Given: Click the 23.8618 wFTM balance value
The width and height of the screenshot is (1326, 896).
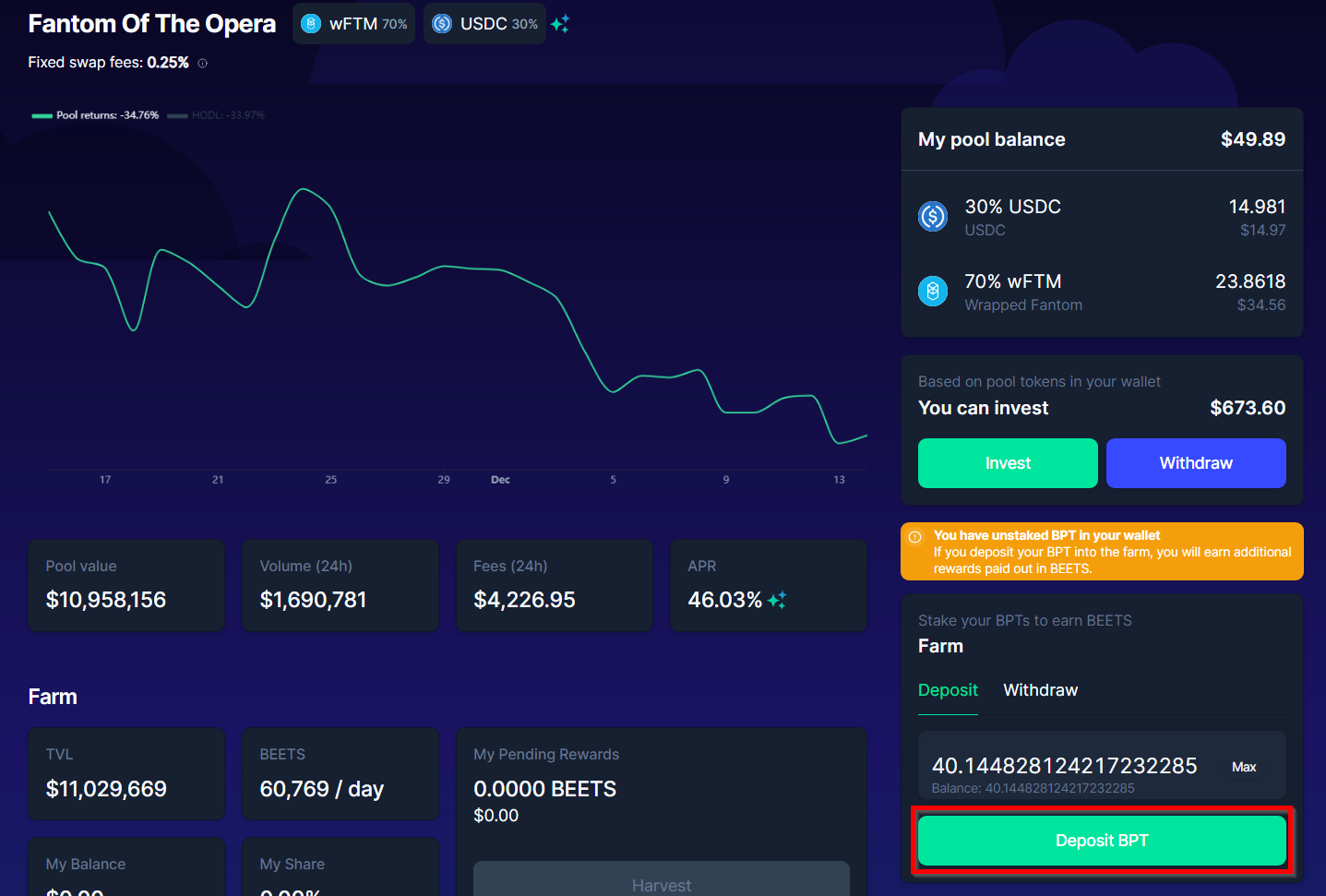Looking at the screenshot, I should [x=1250, y=281].
